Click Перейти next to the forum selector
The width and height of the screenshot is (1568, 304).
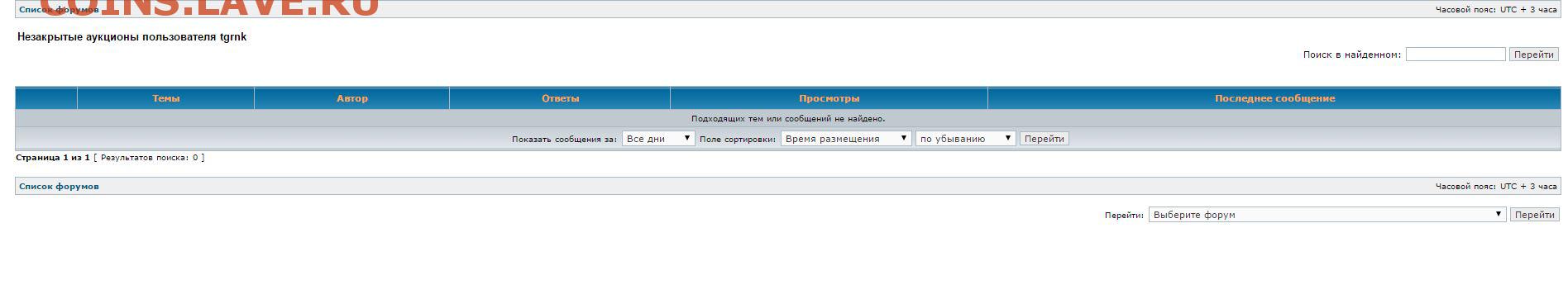(1535, 215)
